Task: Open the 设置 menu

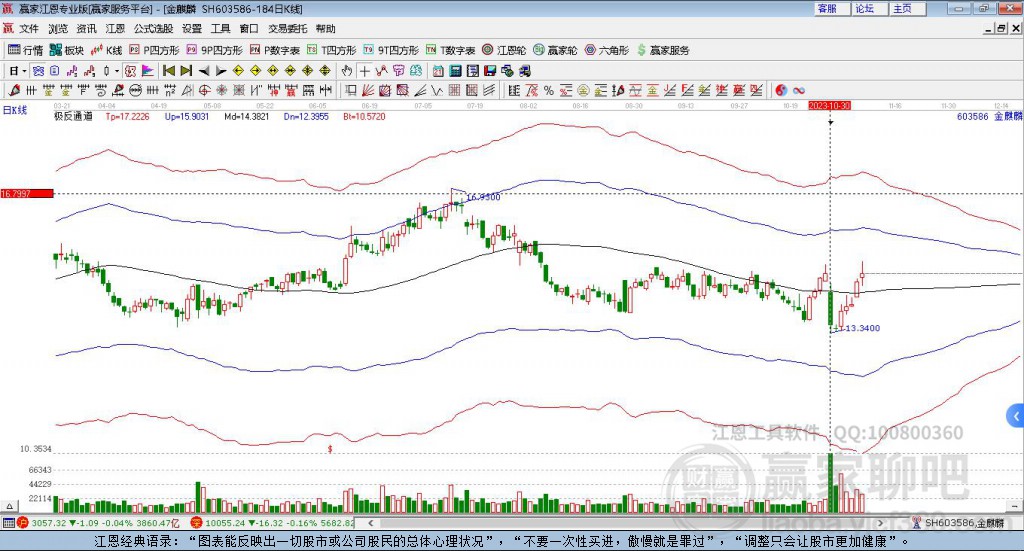Action: coord(192,29)
